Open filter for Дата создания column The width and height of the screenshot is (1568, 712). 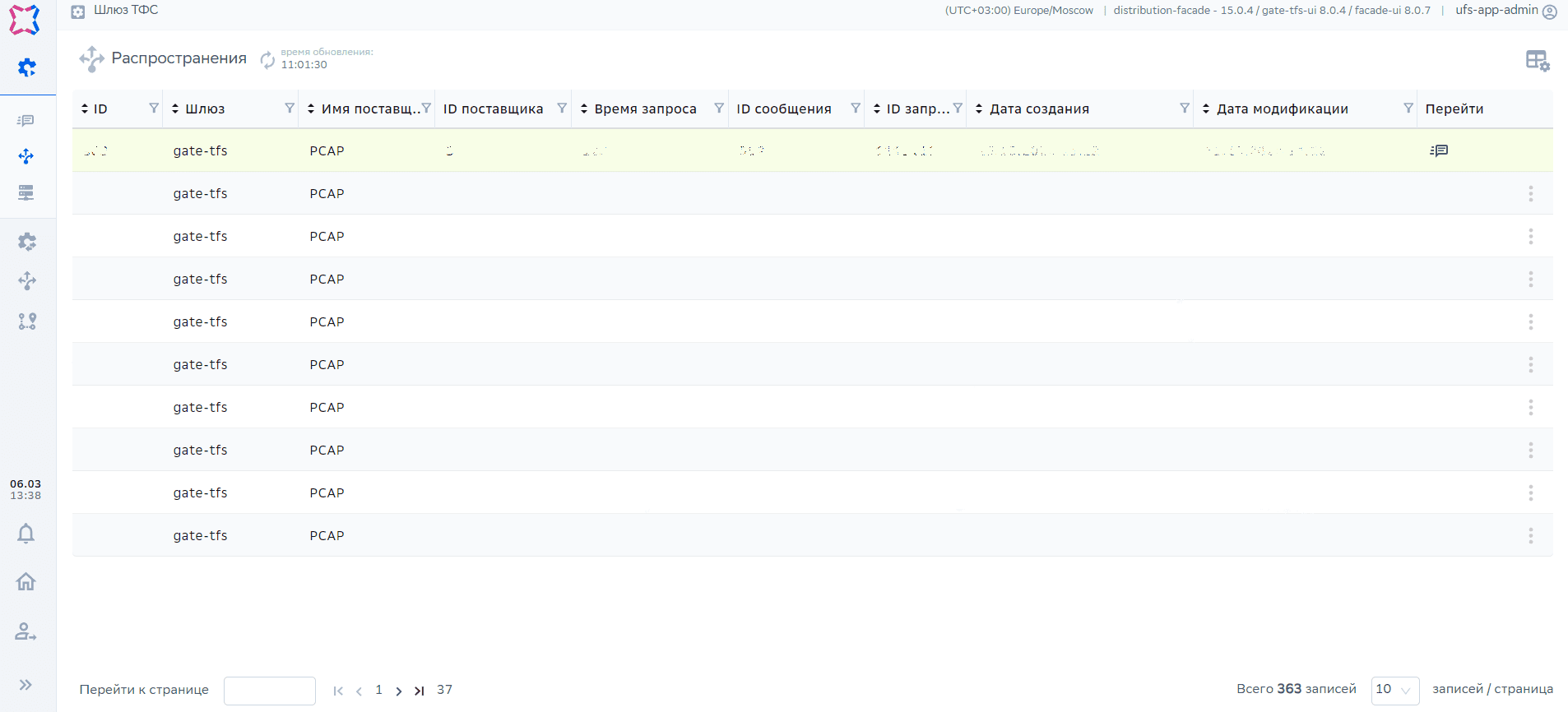pos(1185,109)
